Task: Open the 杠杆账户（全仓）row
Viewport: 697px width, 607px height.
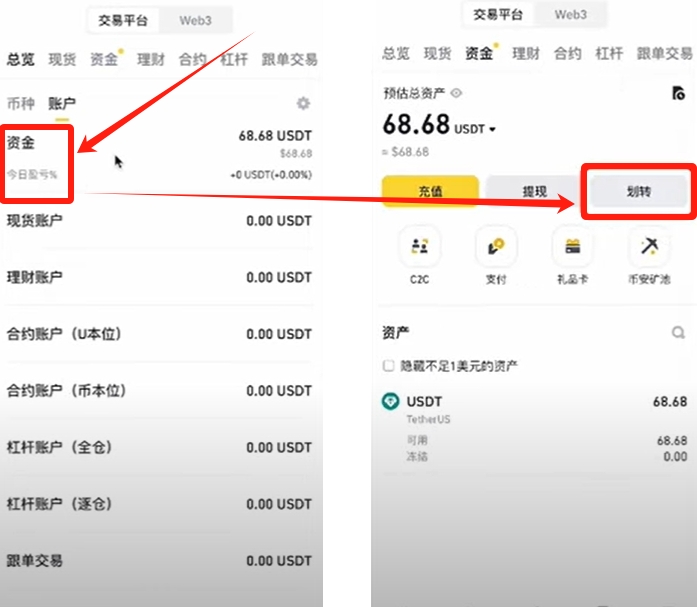Action: click(158, 447)
